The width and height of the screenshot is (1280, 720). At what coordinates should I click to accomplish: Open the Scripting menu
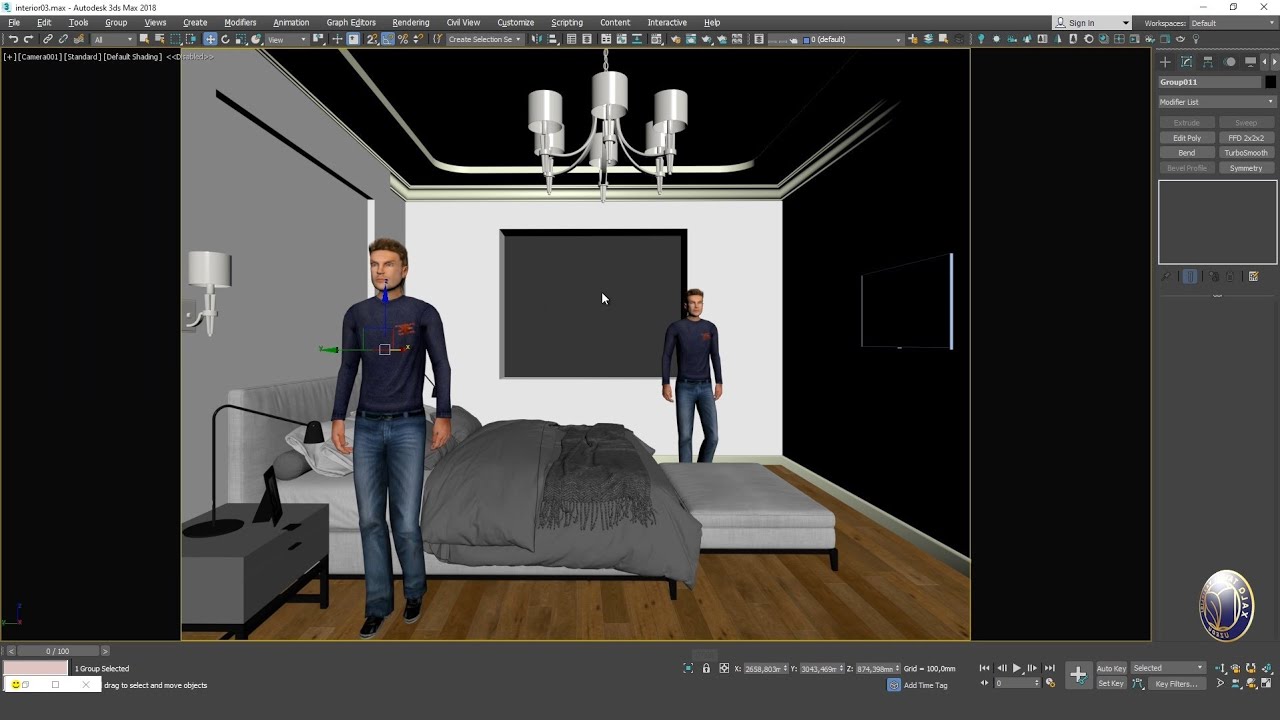pos(567,22)
